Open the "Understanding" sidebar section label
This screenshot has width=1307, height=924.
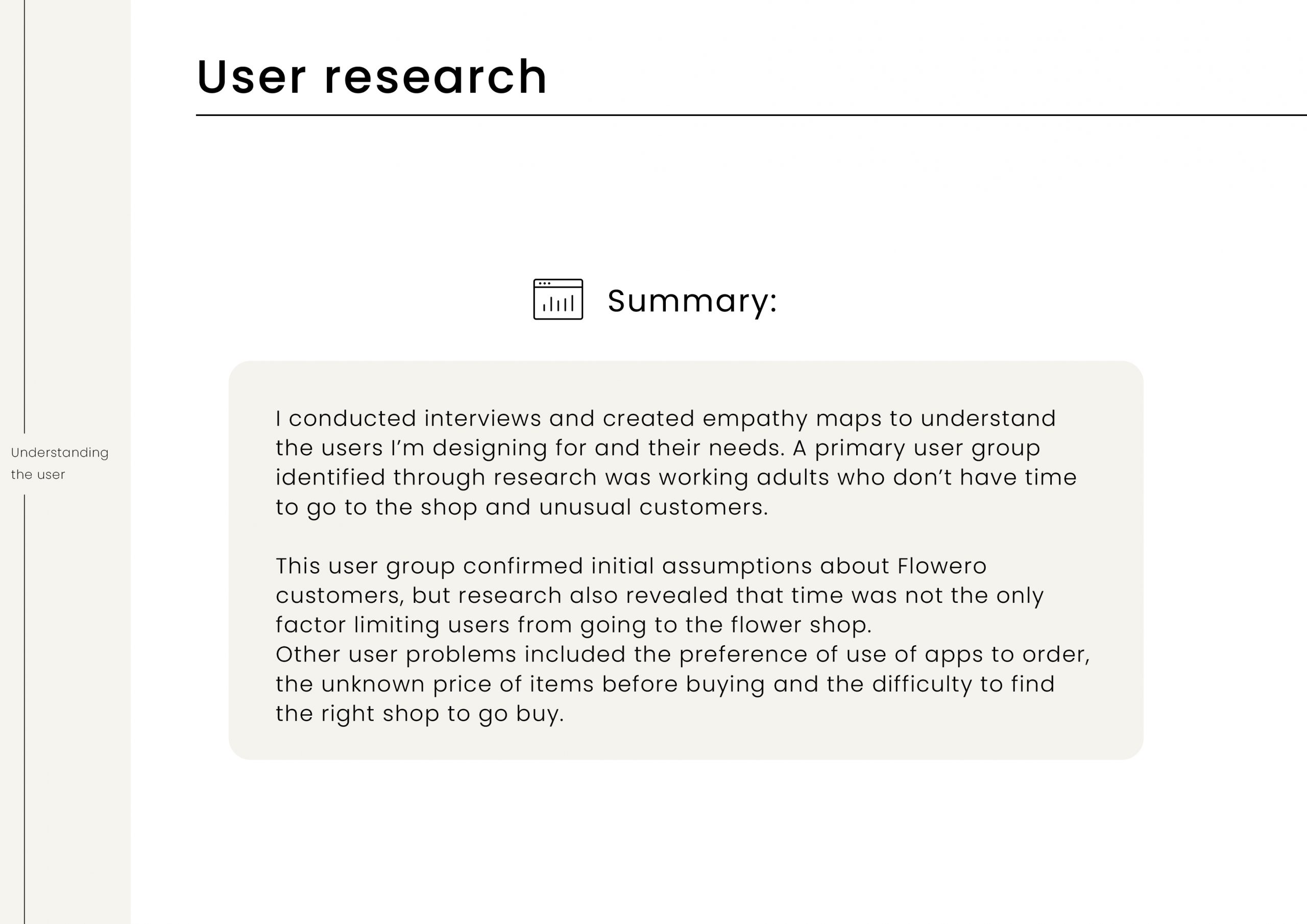60,453
